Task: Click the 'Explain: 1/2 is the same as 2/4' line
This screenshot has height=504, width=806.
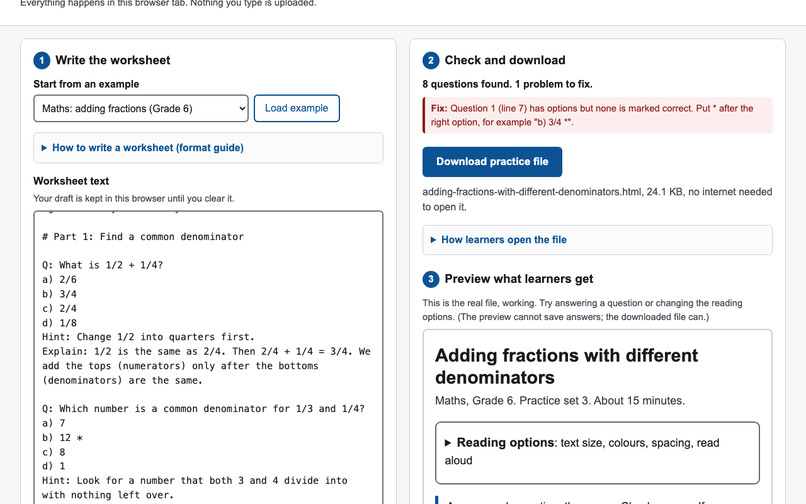Action: point(206,366)
